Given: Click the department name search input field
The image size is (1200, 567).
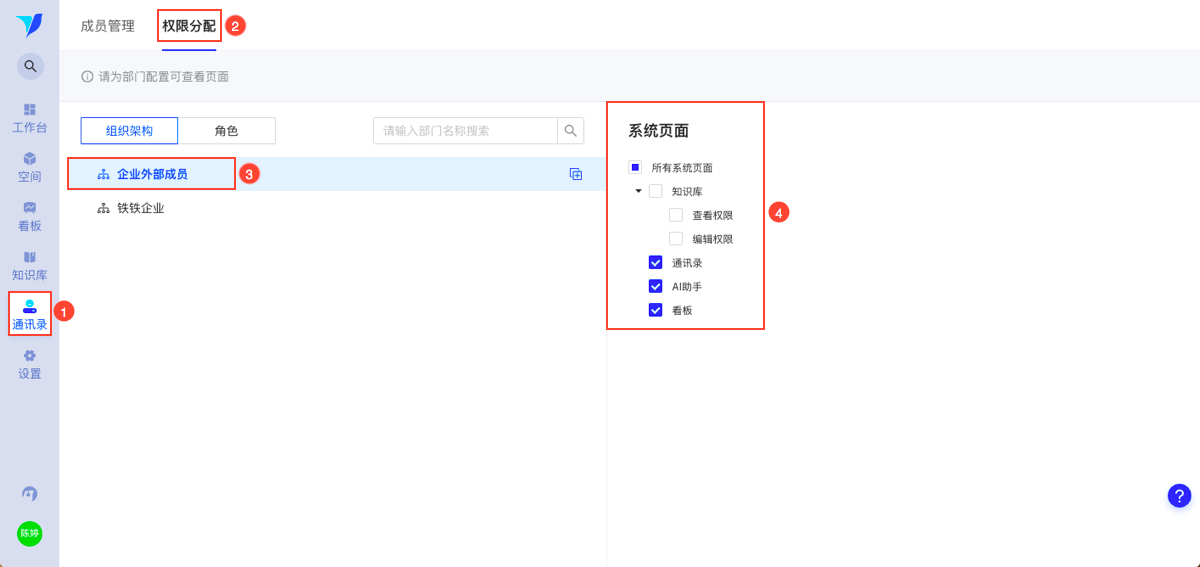Looking at the screenshot, I should click(x=465, y=131).
